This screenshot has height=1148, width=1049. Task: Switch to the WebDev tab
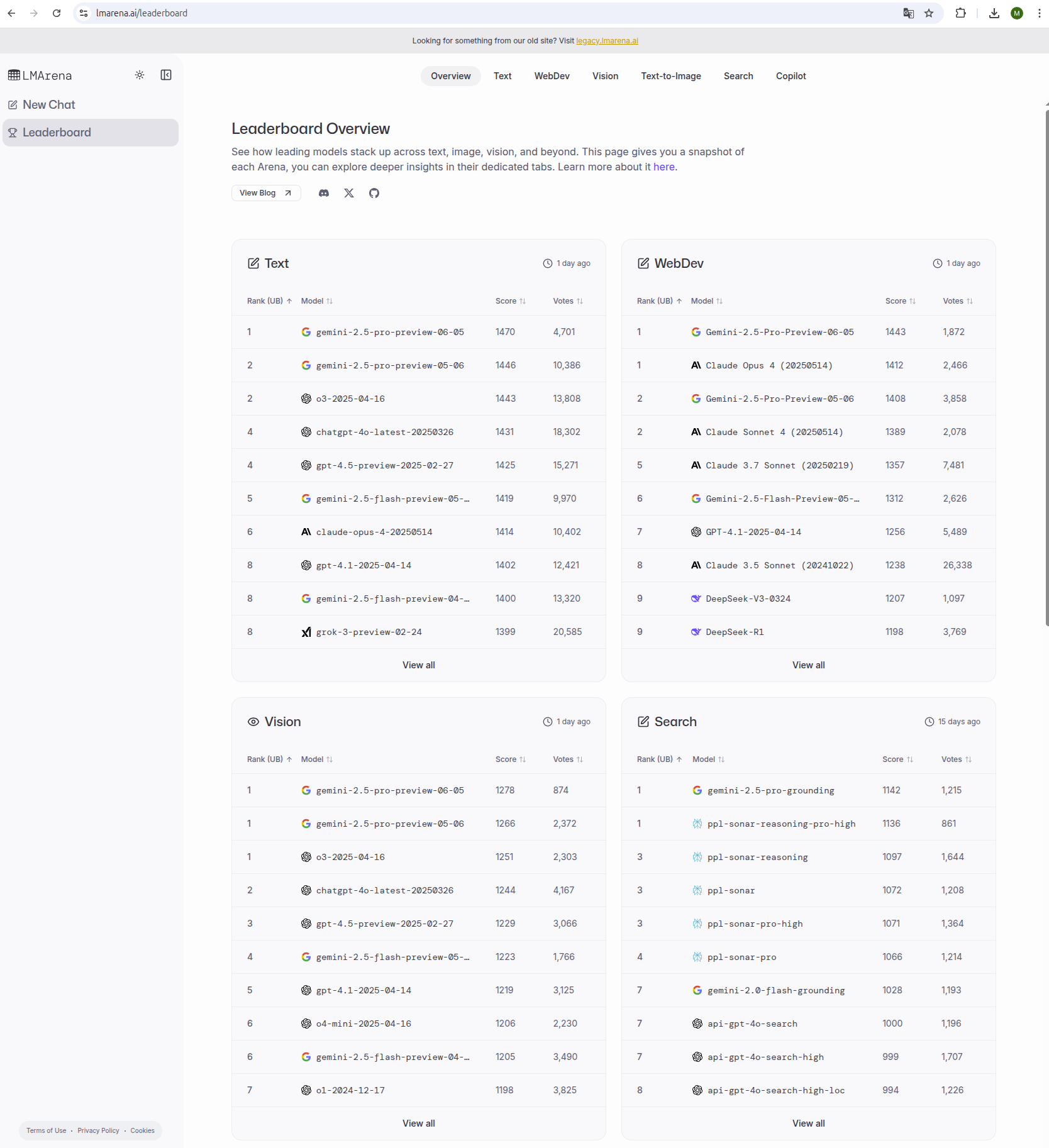click(552, 76)
